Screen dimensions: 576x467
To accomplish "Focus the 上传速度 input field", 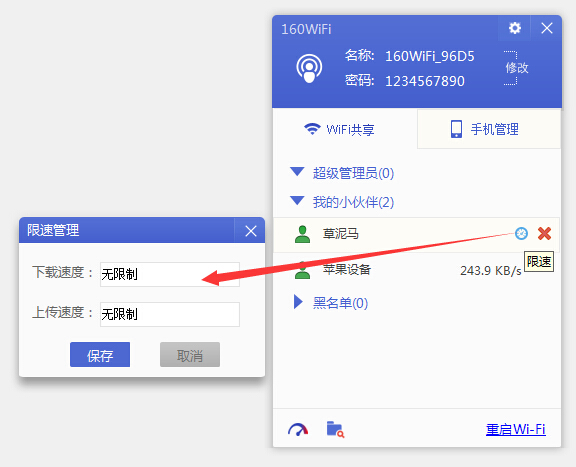I will point(170,314).
